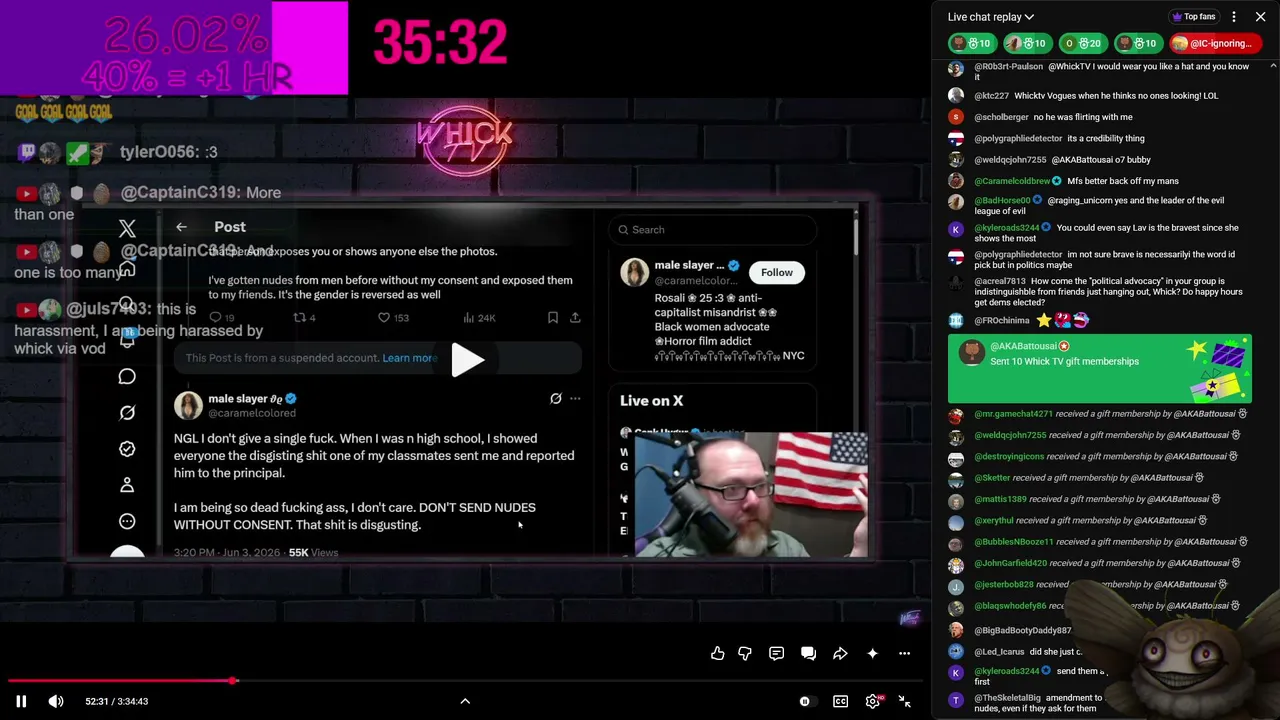The height and width of the screenshot is (720, 1280).
Task: Open the @caramelcolored handle under the tweet author
Action: tap(252, 413)
